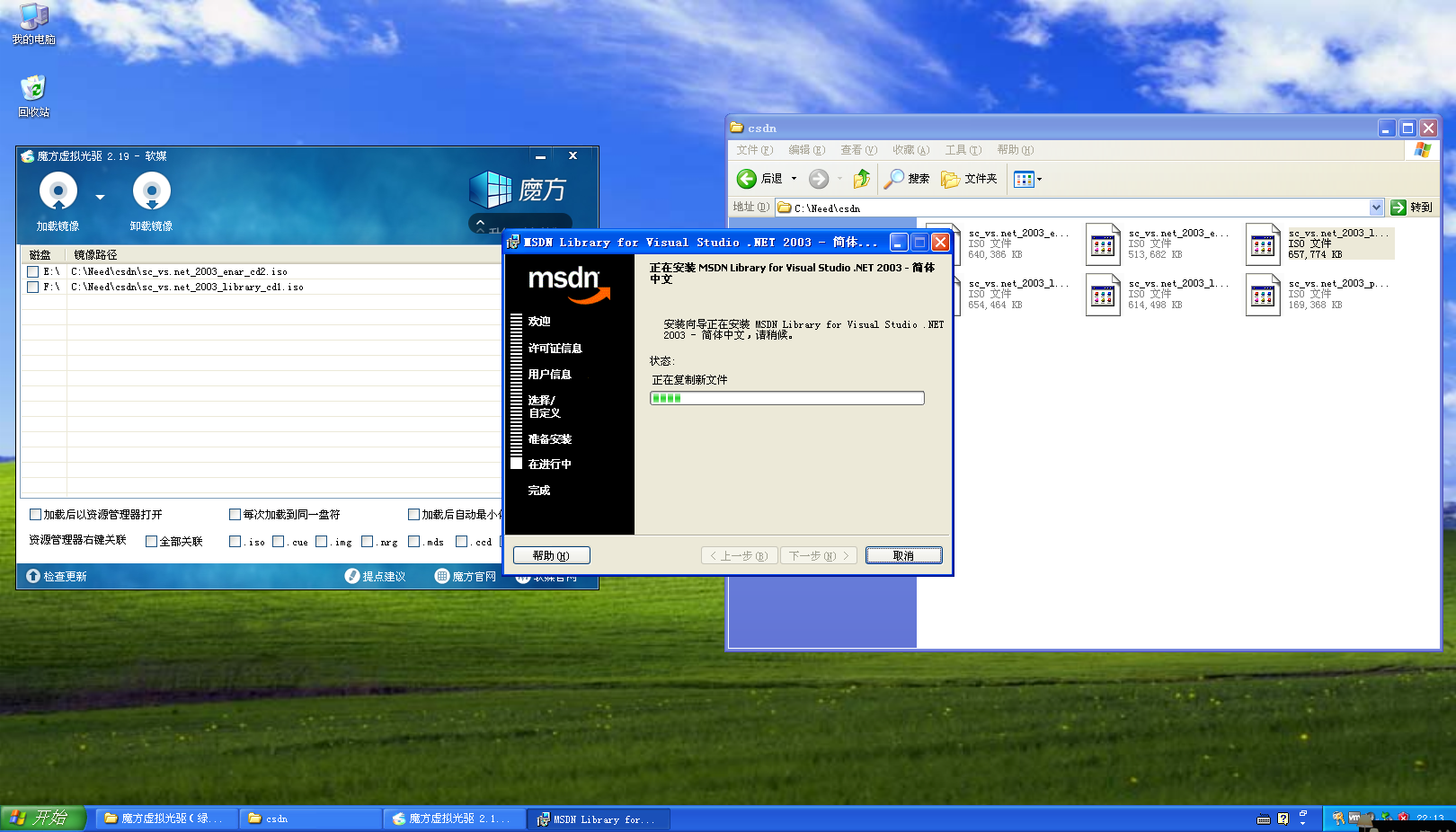This screenshot has height=832, width=1456.
Task: Click the 搜索 magnifier toolbar button
Action: [906, 179]
